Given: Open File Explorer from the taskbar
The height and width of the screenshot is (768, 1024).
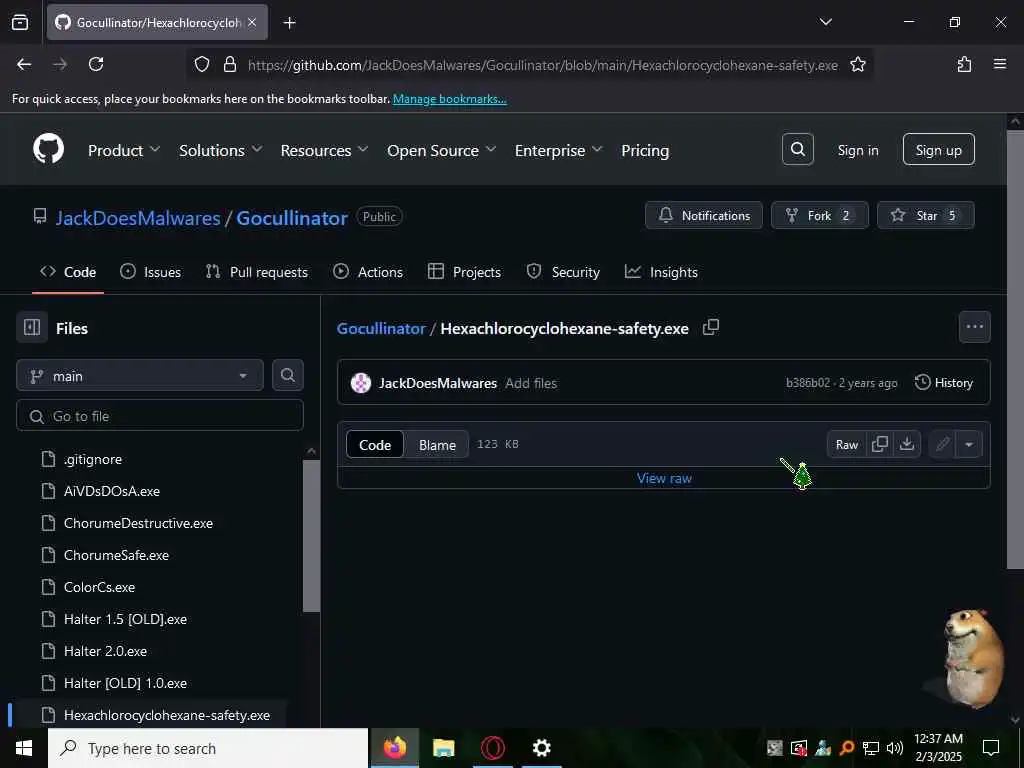Looking at the screenshot, I should (x=443, y=748).
